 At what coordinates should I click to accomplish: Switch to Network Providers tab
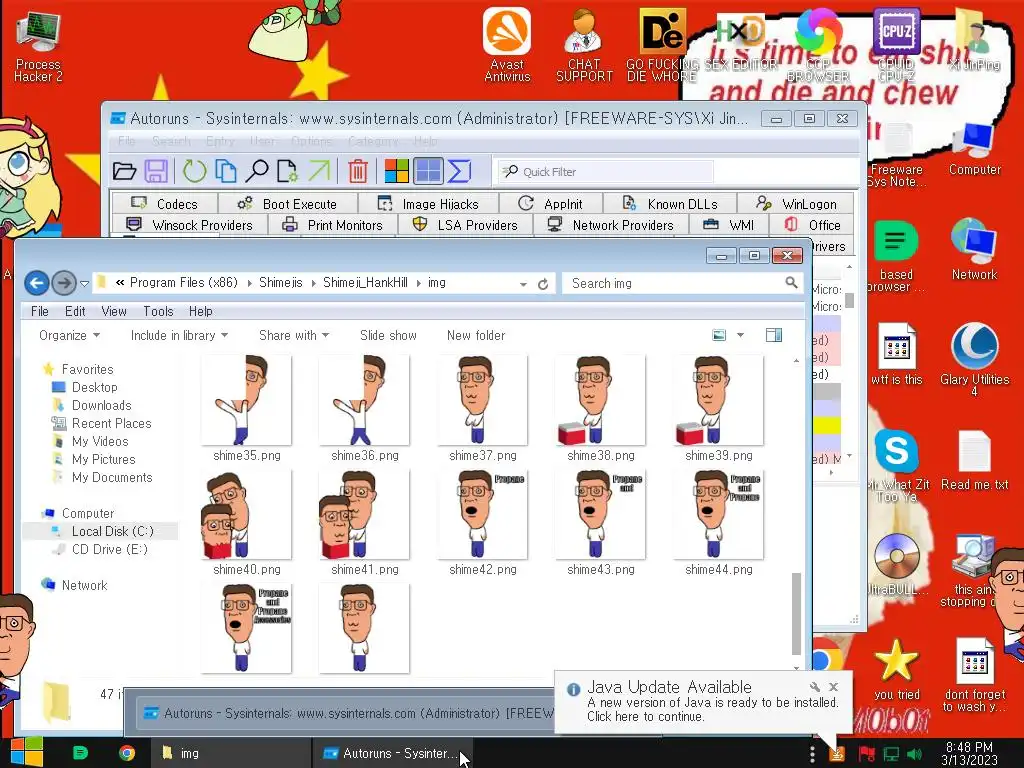pos(611,225)
